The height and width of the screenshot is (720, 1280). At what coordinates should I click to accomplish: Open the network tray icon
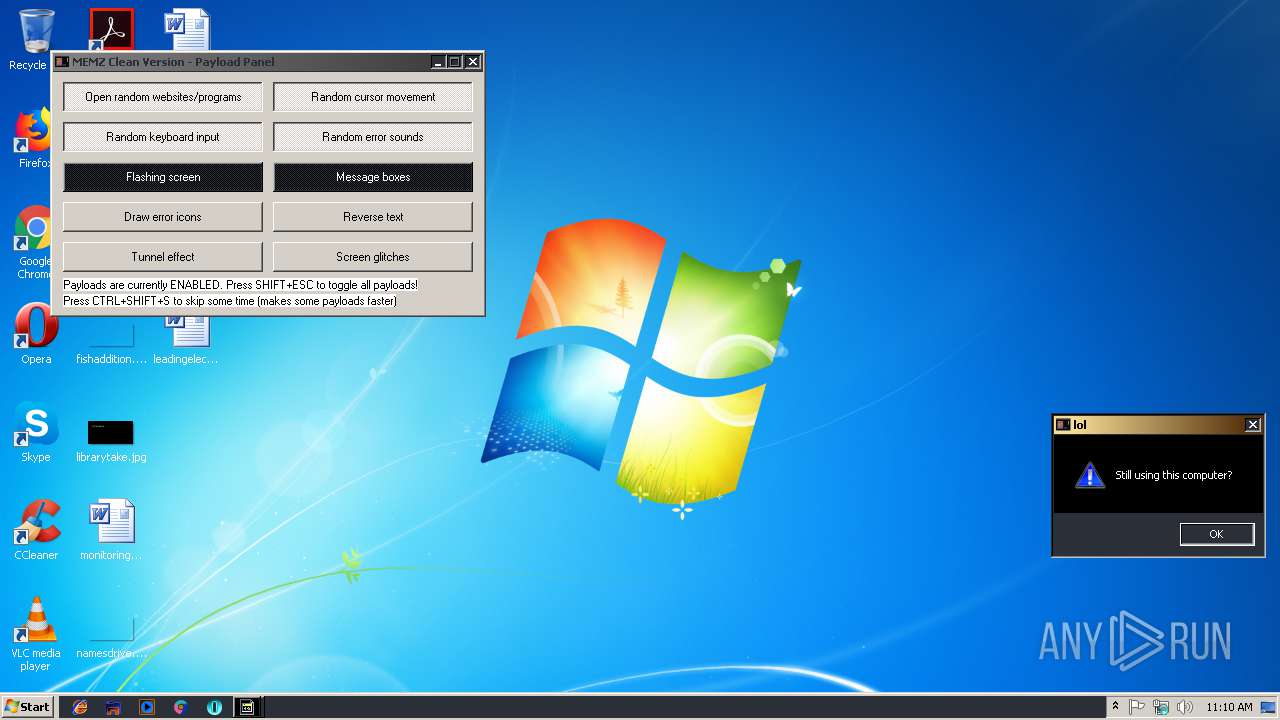1161,707
